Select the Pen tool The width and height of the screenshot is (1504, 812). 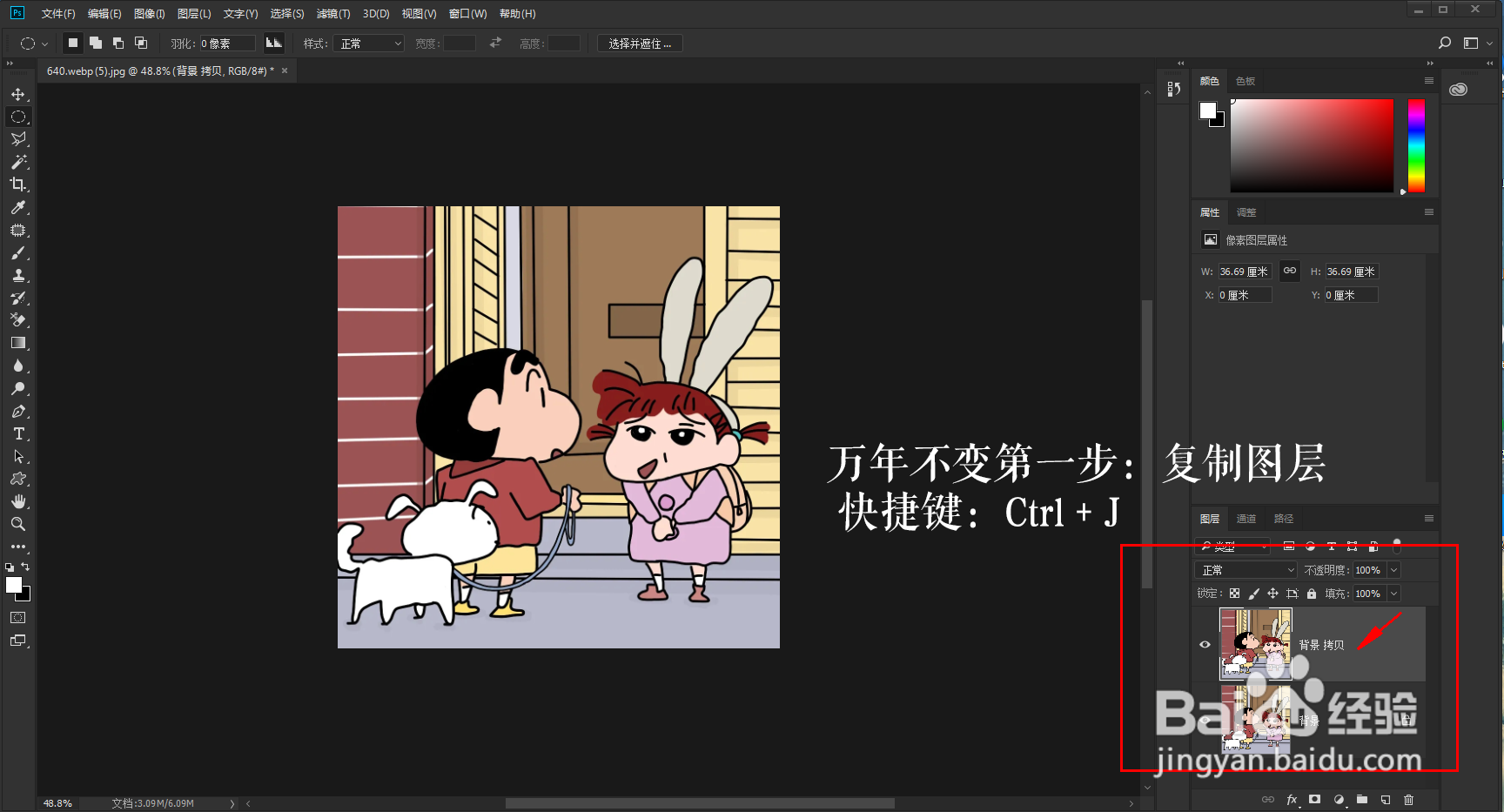pos(18,411)
